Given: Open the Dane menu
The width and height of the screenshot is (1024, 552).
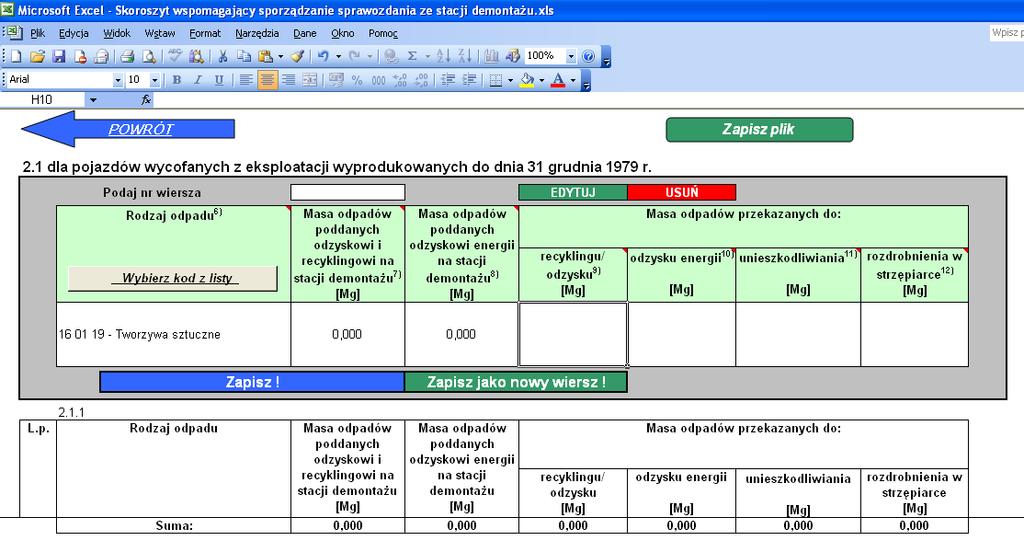Looking at the screenshot, I should point(304,33).
